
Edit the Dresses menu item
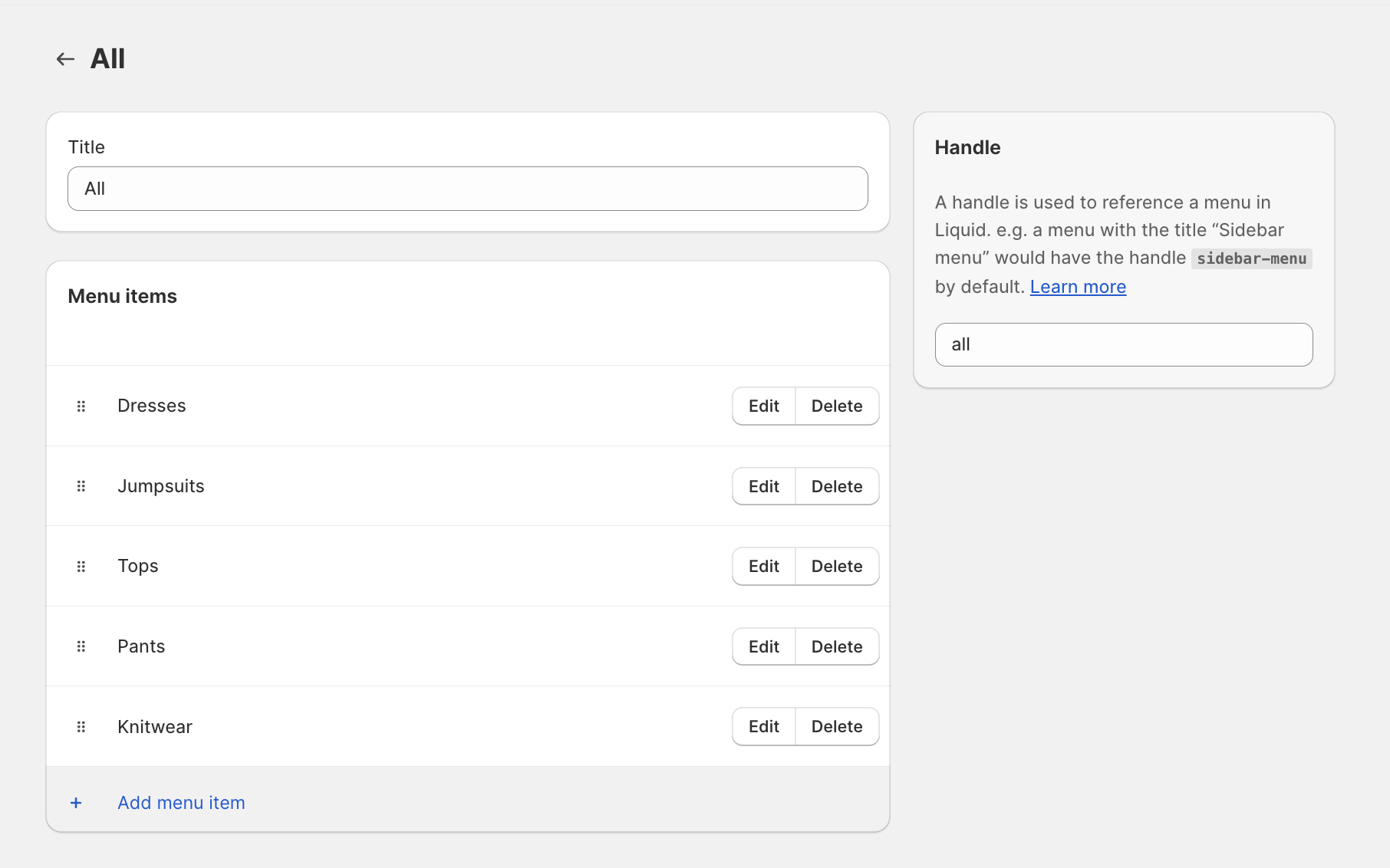tap(763, 406)
